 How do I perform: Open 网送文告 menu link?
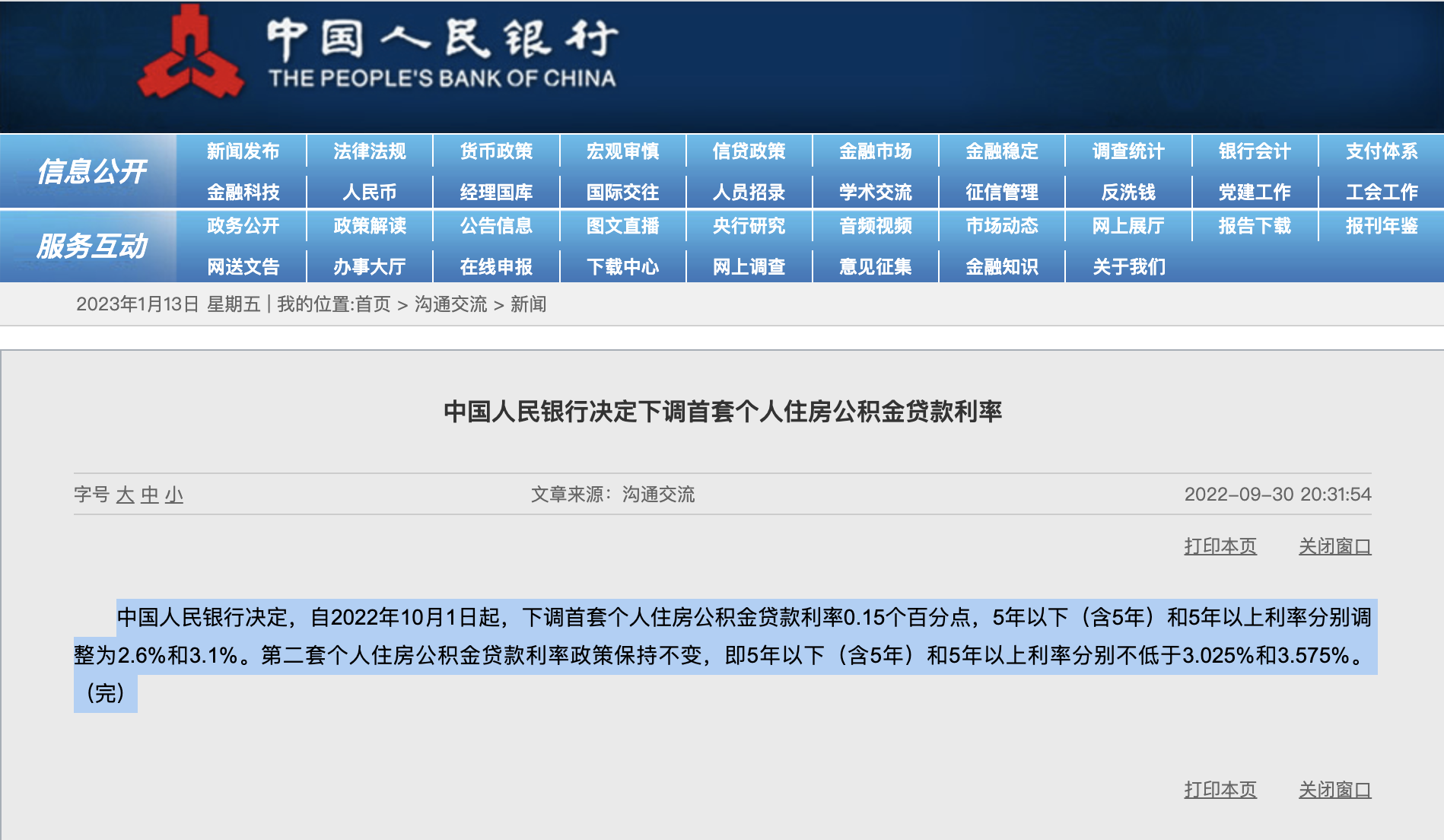[243, 267]
